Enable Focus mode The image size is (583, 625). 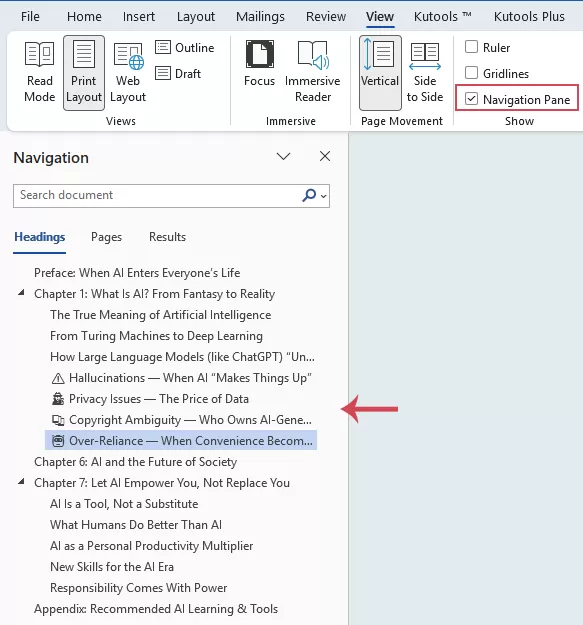259,64
